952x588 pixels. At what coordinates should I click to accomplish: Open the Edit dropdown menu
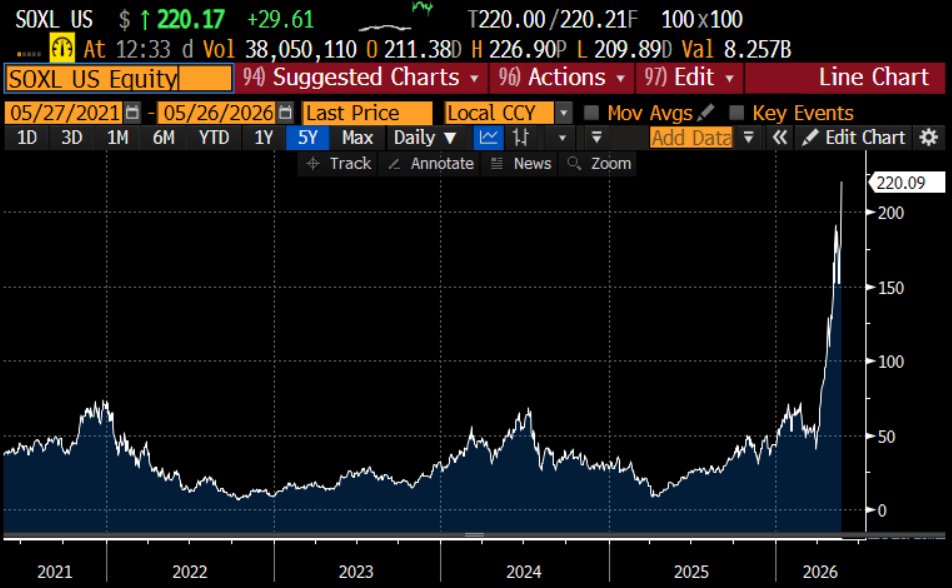pos(689,78)
